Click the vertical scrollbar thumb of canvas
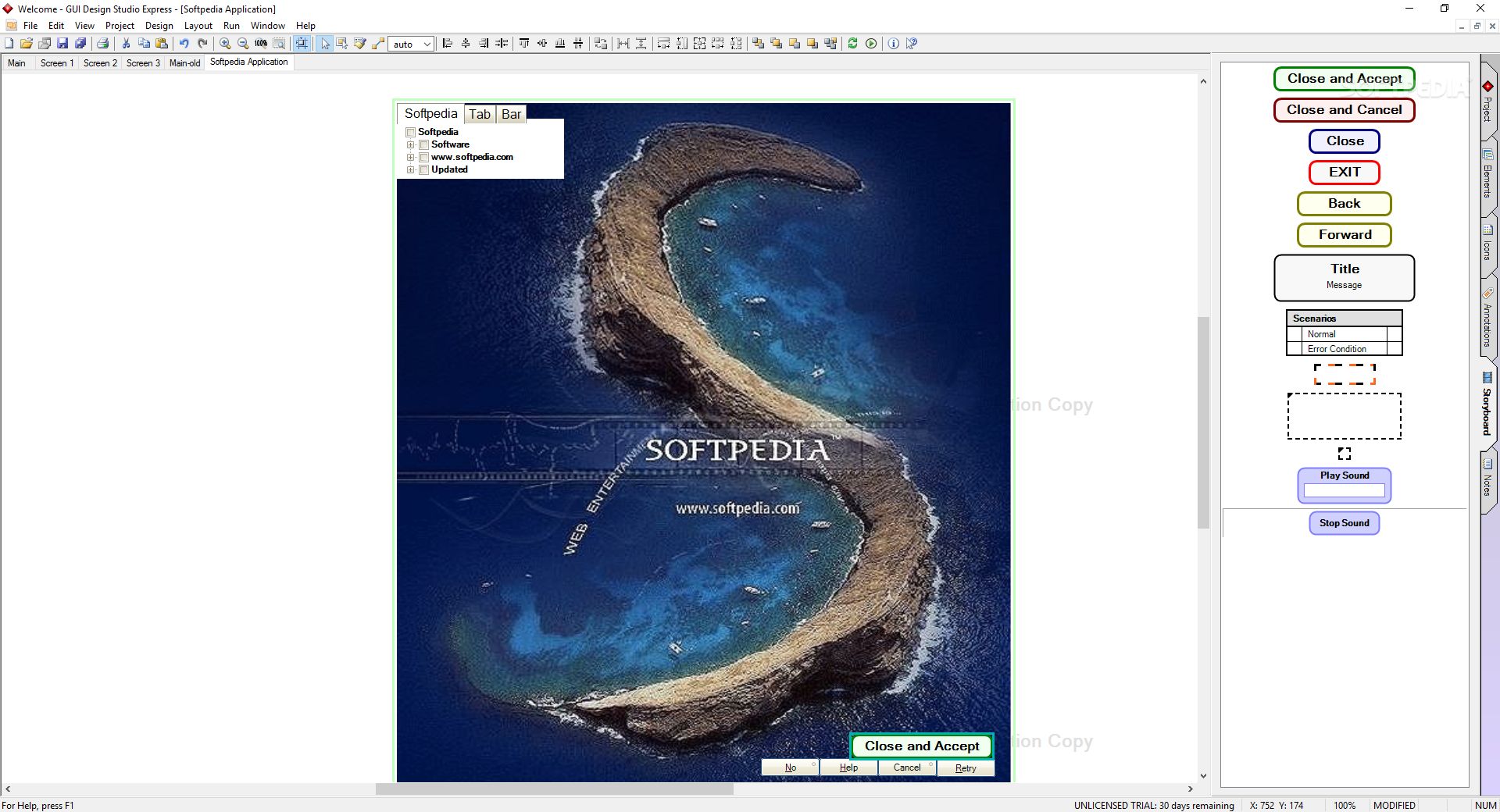 [1203, 422]
